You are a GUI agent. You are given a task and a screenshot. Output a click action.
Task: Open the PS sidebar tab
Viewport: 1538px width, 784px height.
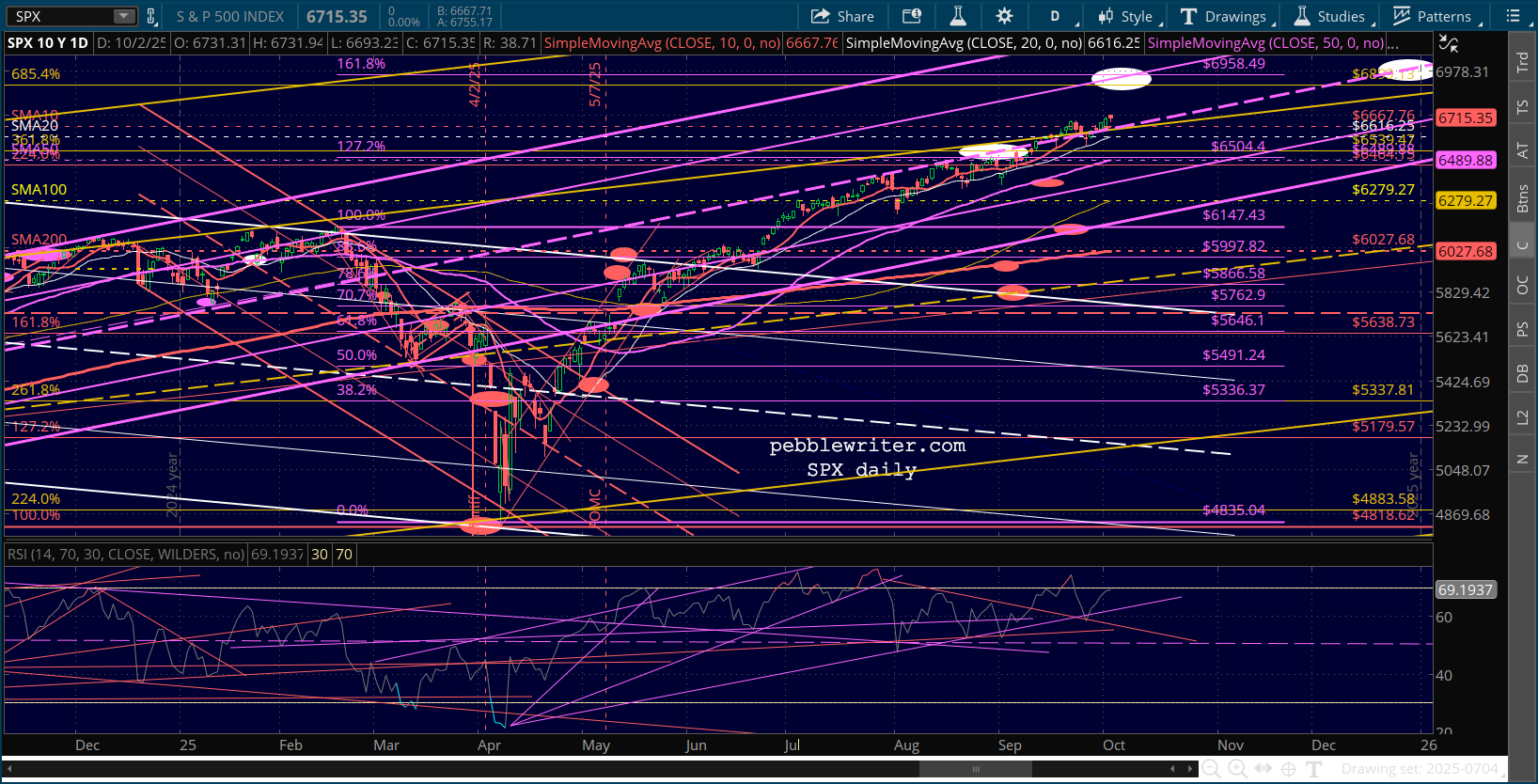click(x=1523, y=329)
